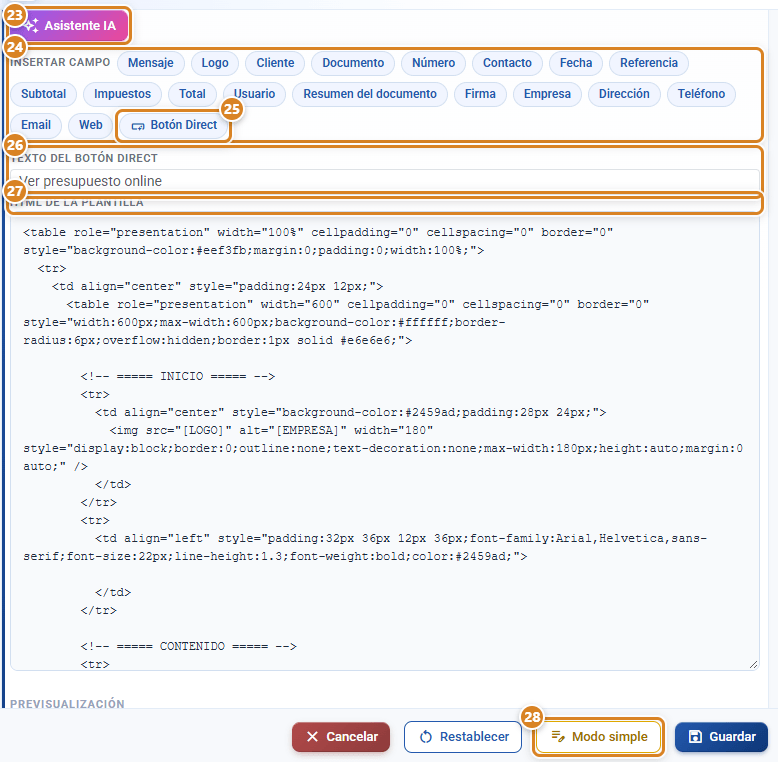Insert the Fecha field chip
The image size is (778, 762).
pos(576,63)
